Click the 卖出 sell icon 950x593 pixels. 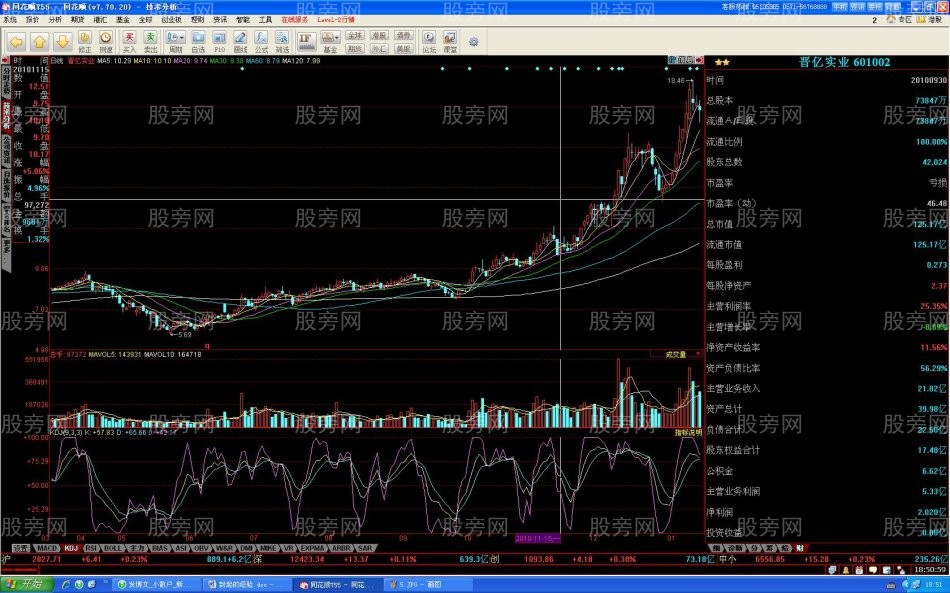coord(150,42)
